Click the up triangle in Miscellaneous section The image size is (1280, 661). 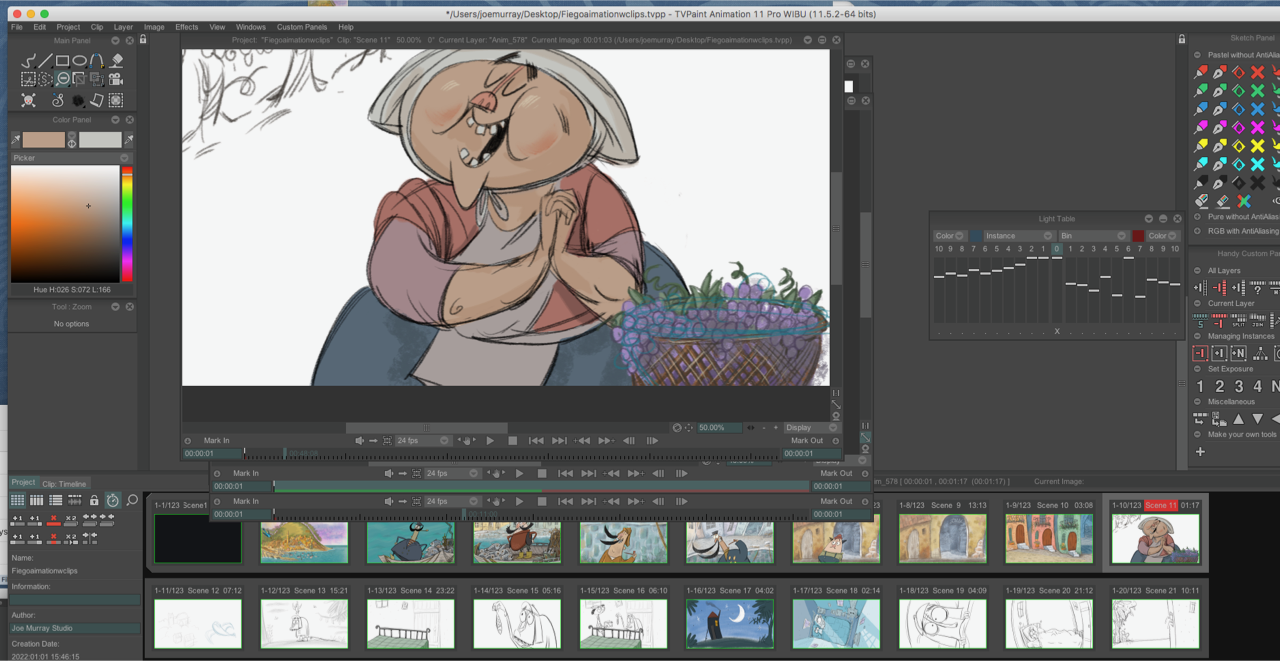click(1238, 419)
